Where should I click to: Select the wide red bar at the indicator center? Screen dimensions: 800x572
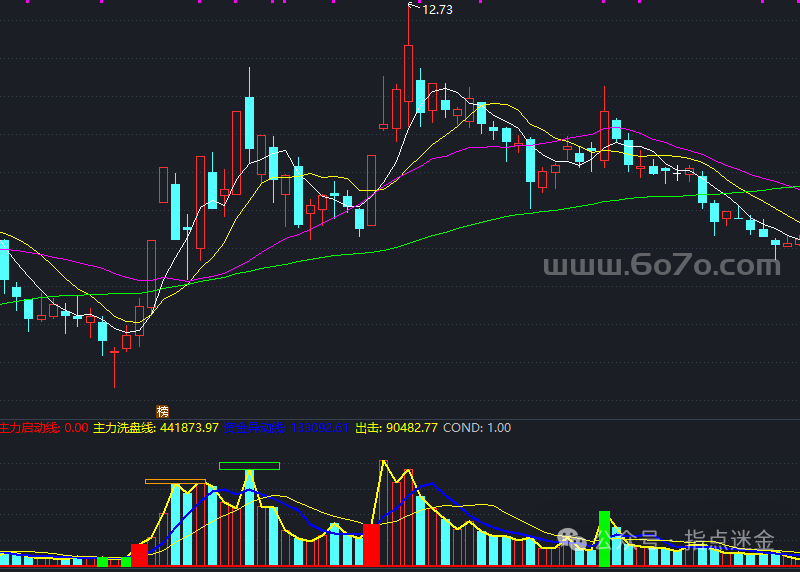point(371,545)
